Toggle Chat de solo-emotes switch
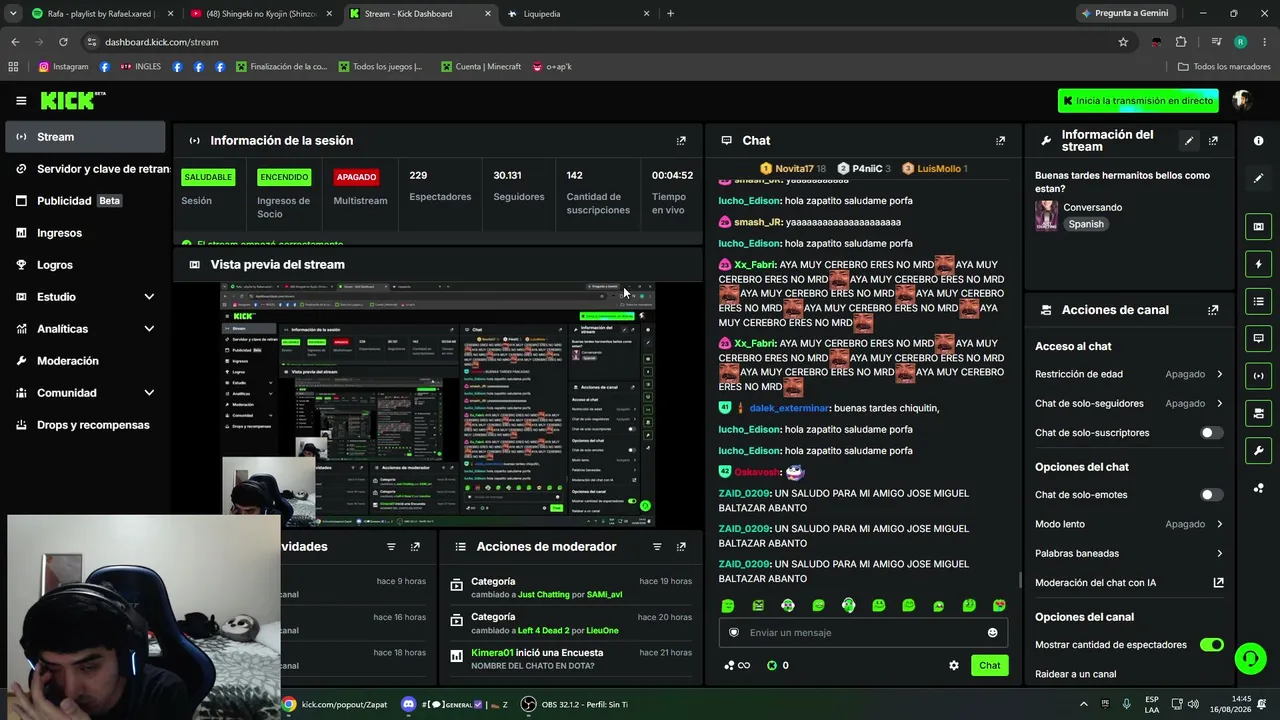1280x720 pixels. pos(1211,495)
